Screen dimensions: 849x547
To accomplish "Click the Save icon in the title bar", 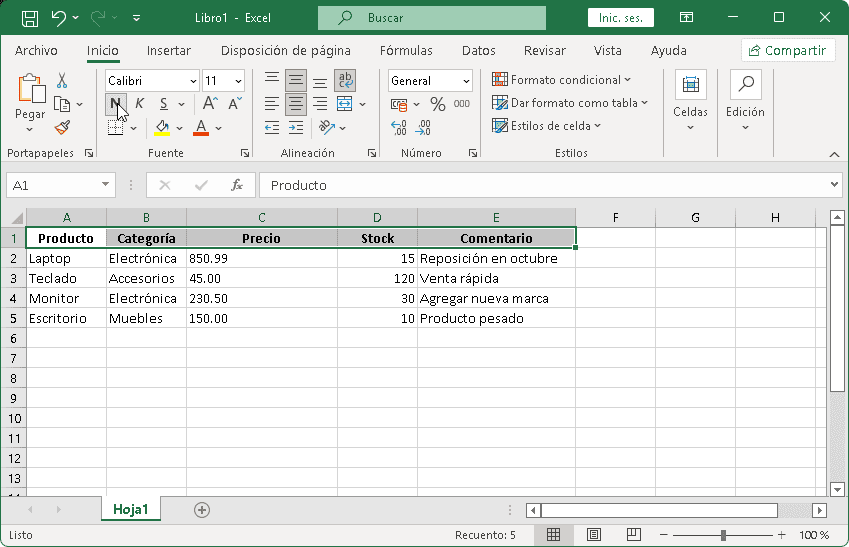I will point(30,18).
